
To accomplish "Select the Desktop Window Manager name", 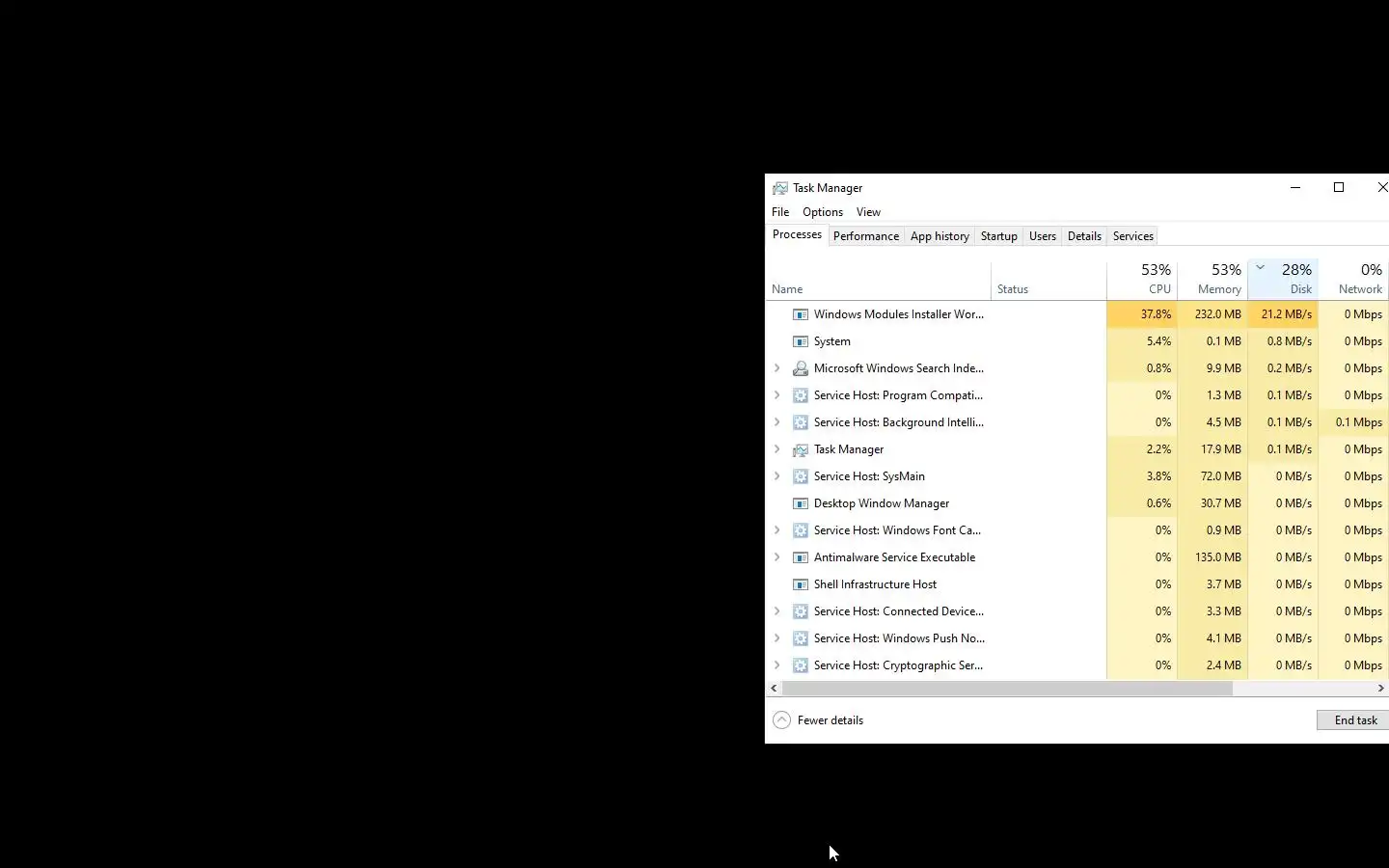I will click(x=882, y=503).
